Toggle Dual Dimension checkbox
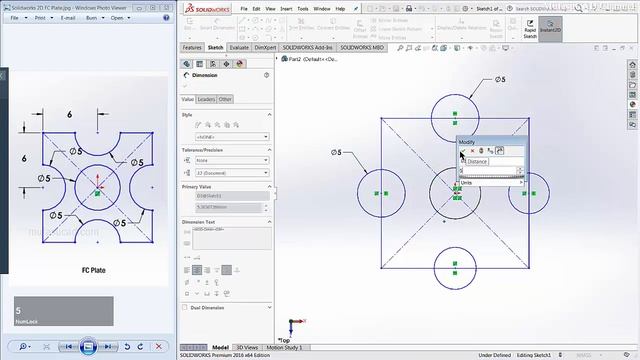The height and width of the screenshot is (360, 640). [x=185, y=307]
